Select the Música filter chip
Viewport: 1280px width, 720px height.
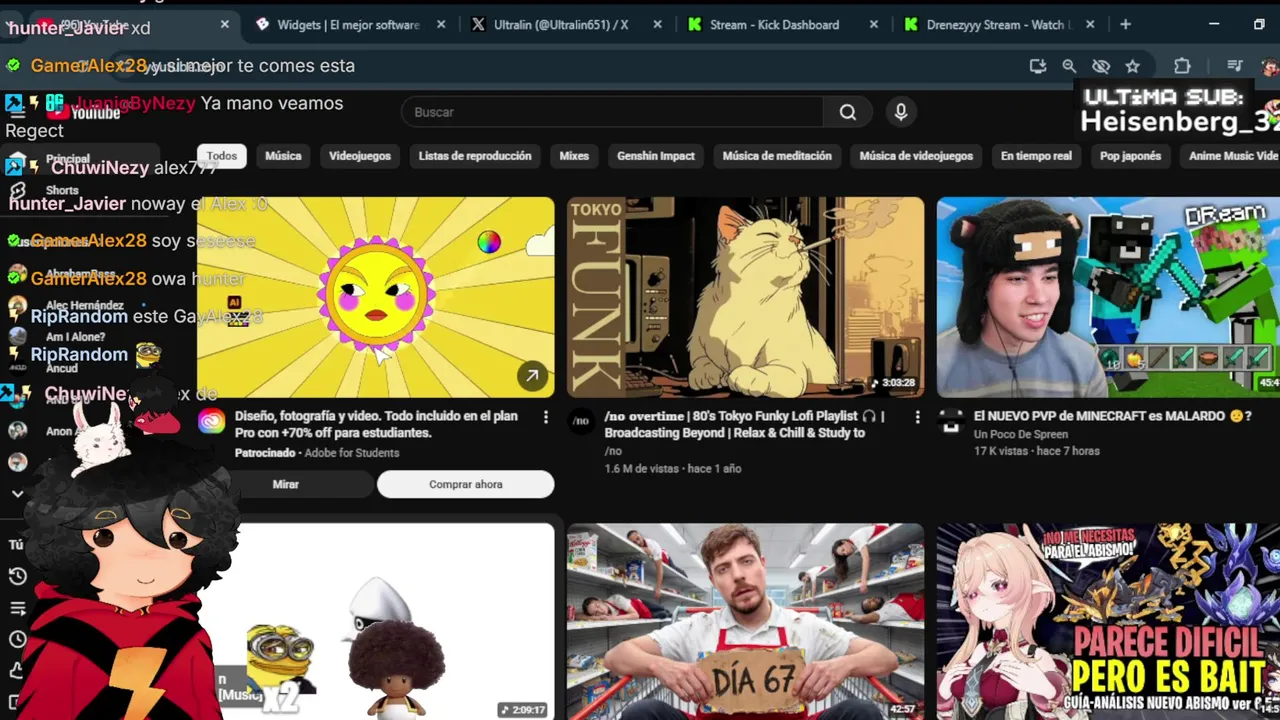(x=283, y=156)
